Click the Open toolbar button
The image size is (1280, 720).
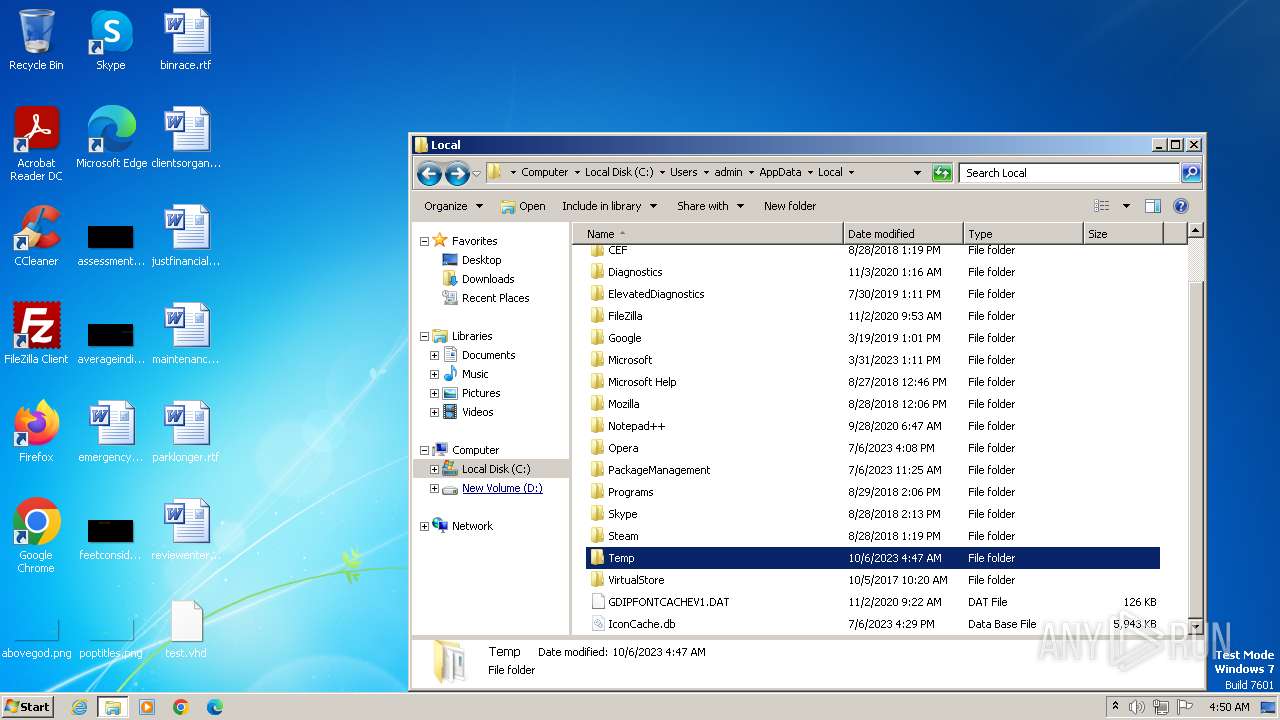click(x=523, y=206)
